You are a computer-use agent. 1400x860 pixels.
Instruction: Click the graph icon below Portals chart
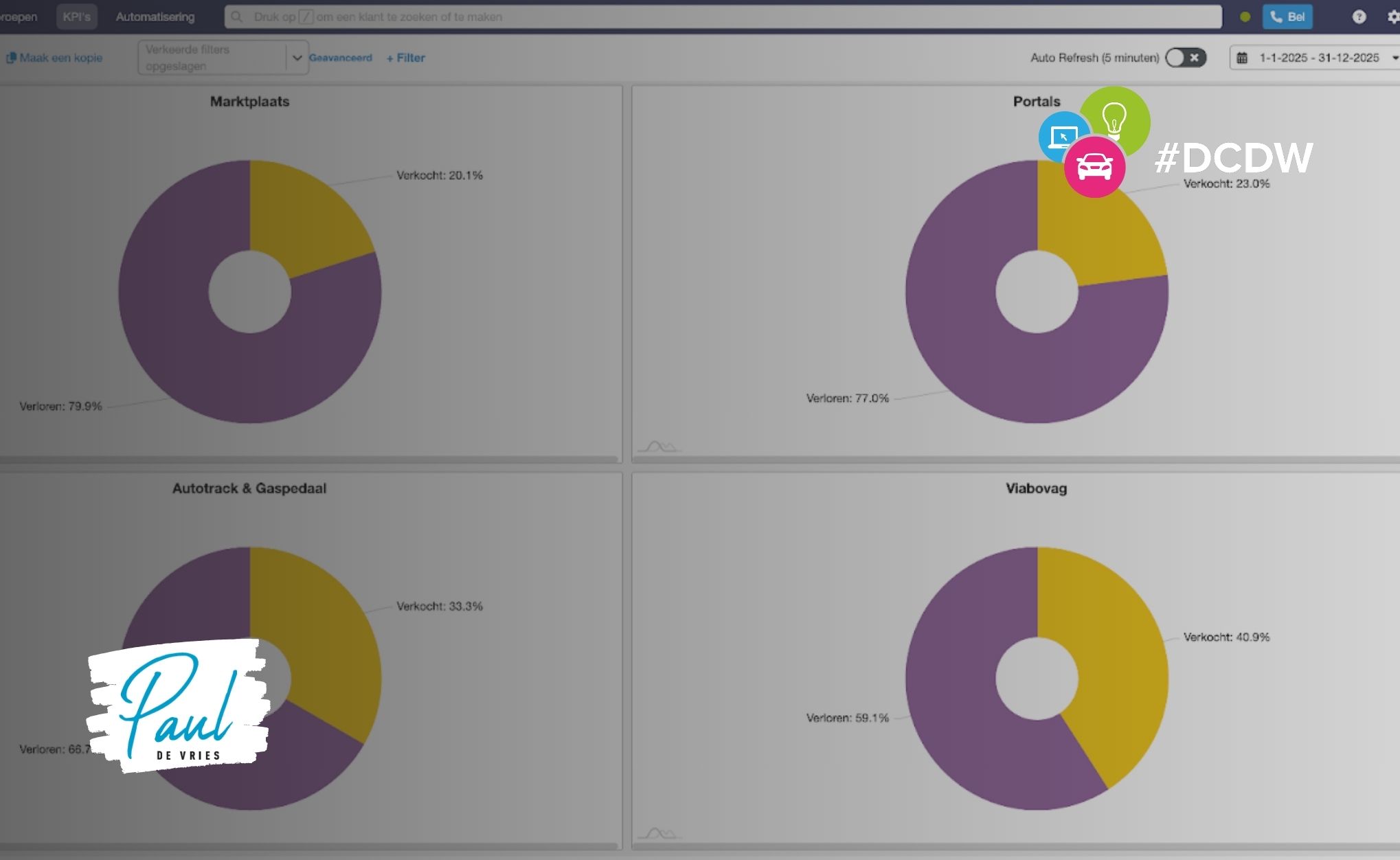click(658, 447)
